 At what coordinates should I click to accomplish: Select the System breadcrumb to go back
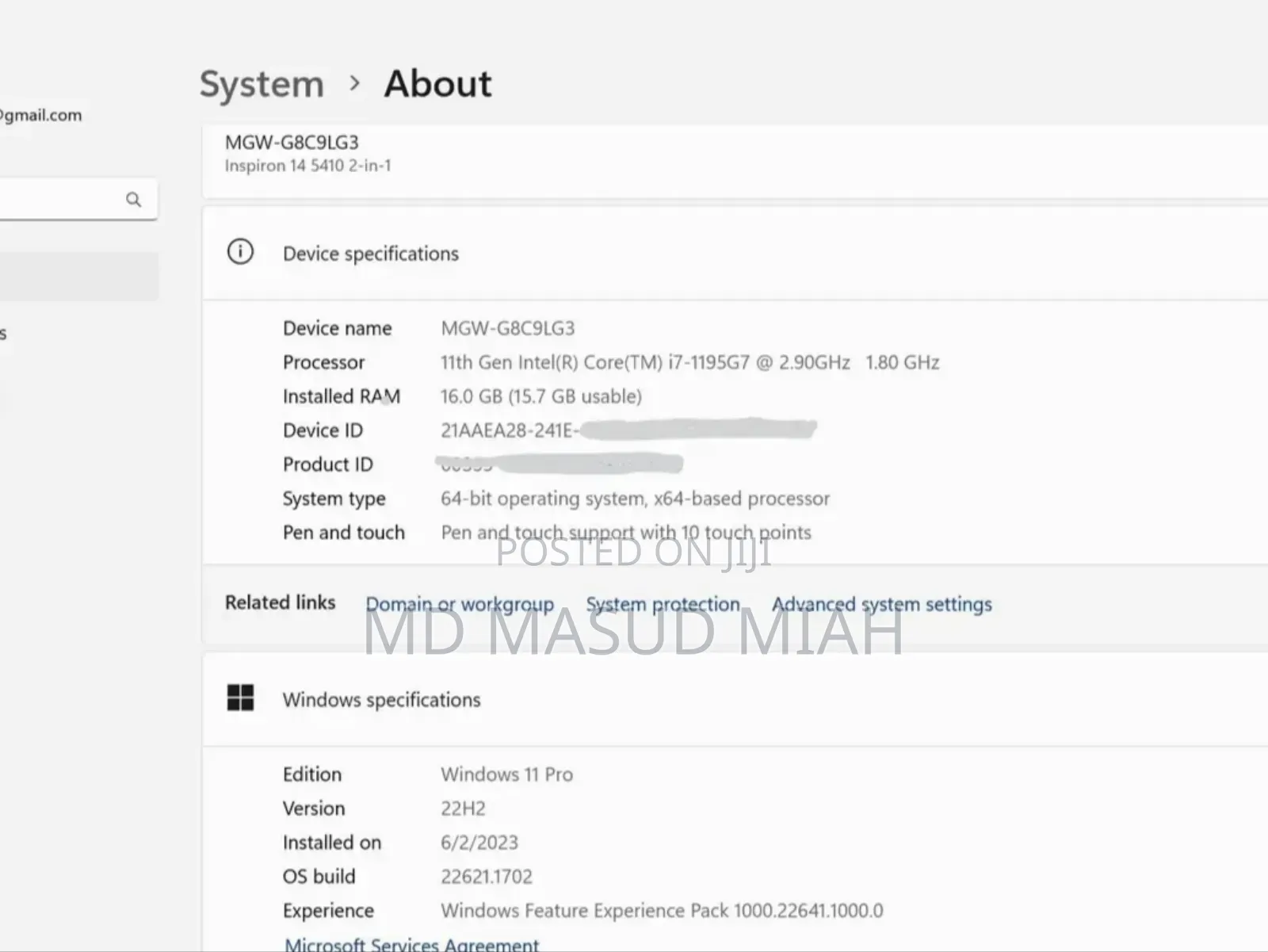(x=262, y=83)
